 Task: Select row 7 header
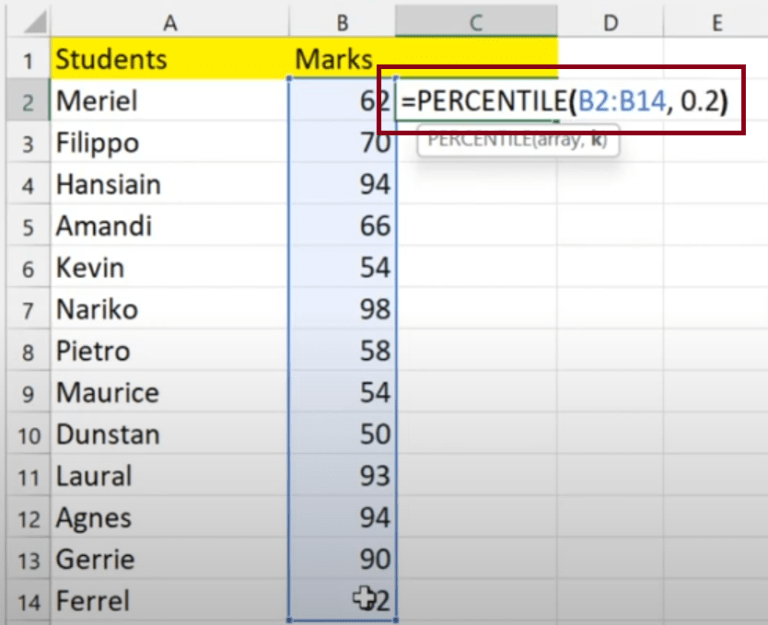(28, 309)
